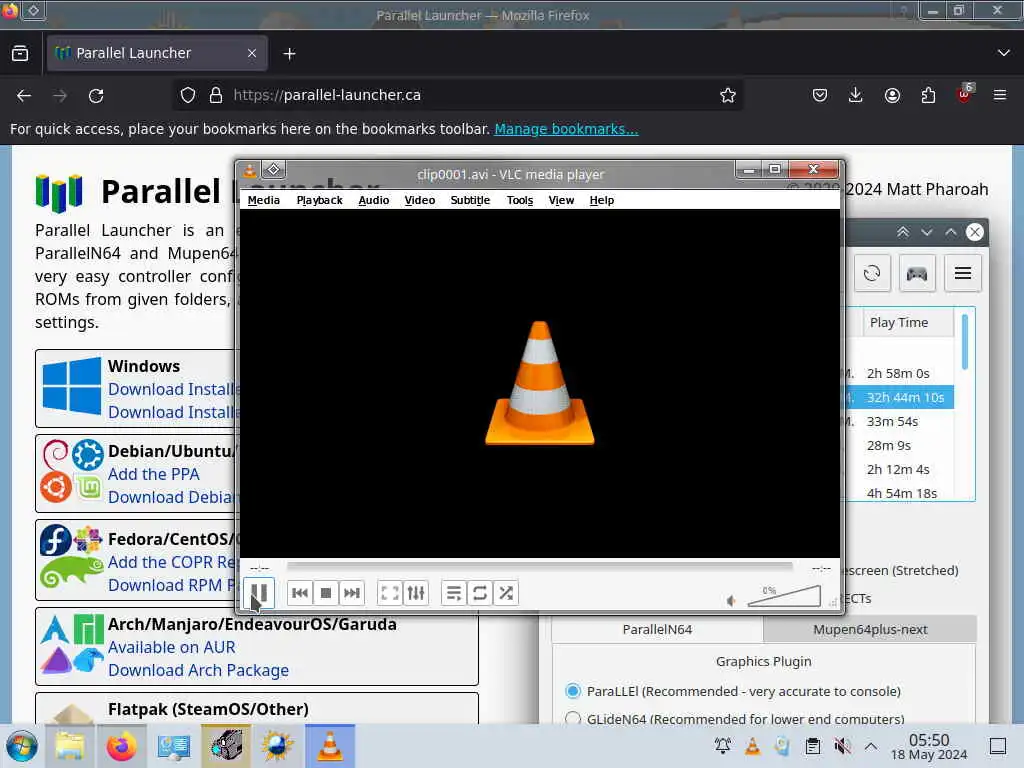
Task: Click the refresh icon in launcher screenshot
Action: pos(872,273)
